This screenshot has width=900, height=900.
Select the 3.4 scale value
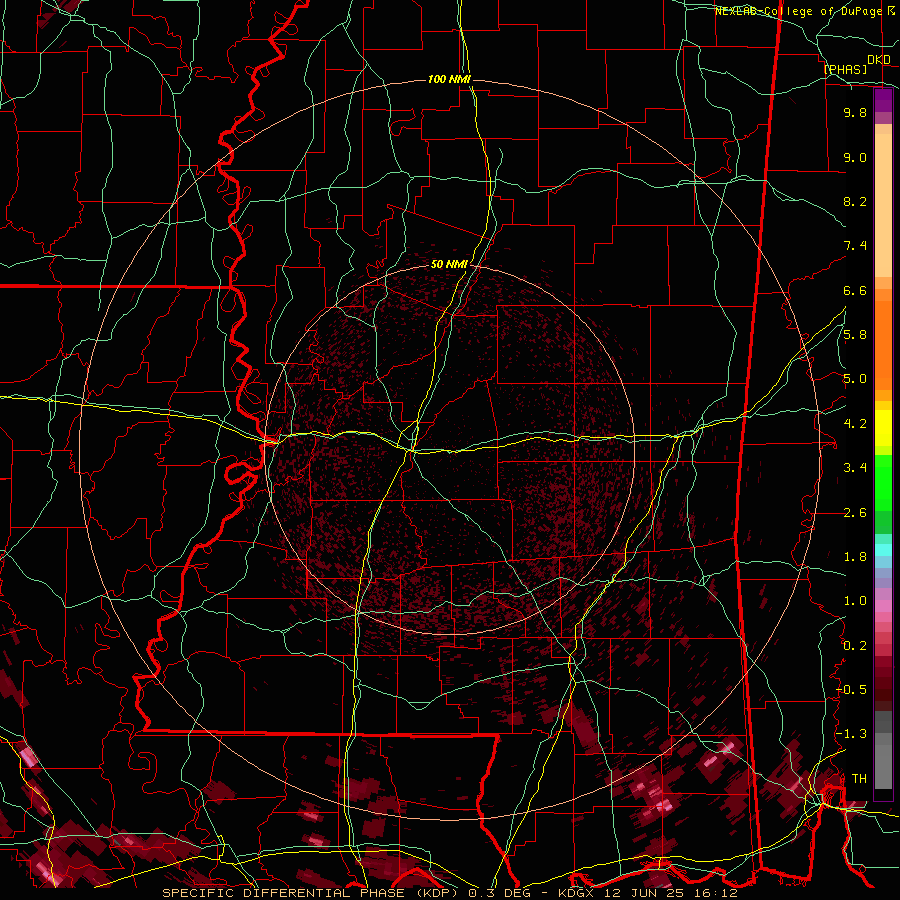tap(855, 468)
